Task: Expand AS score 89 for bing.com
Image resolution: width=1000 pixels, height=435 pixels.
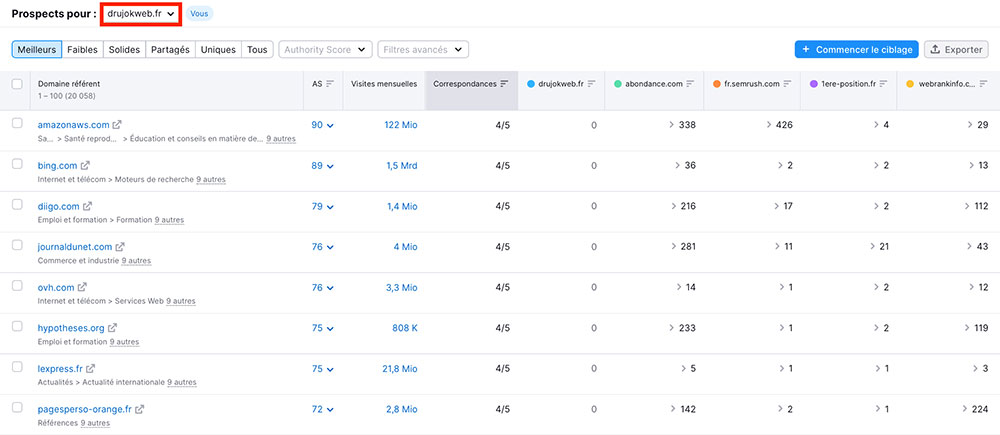Action: (323, 166)
